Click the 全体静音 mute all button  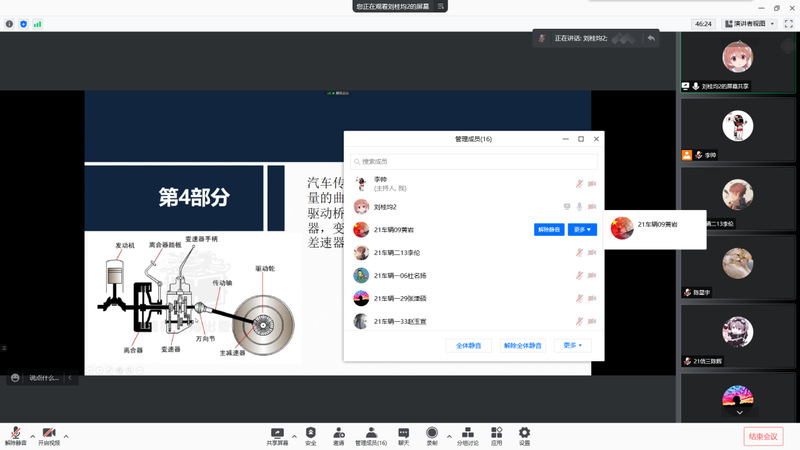(x=469, y=345)
